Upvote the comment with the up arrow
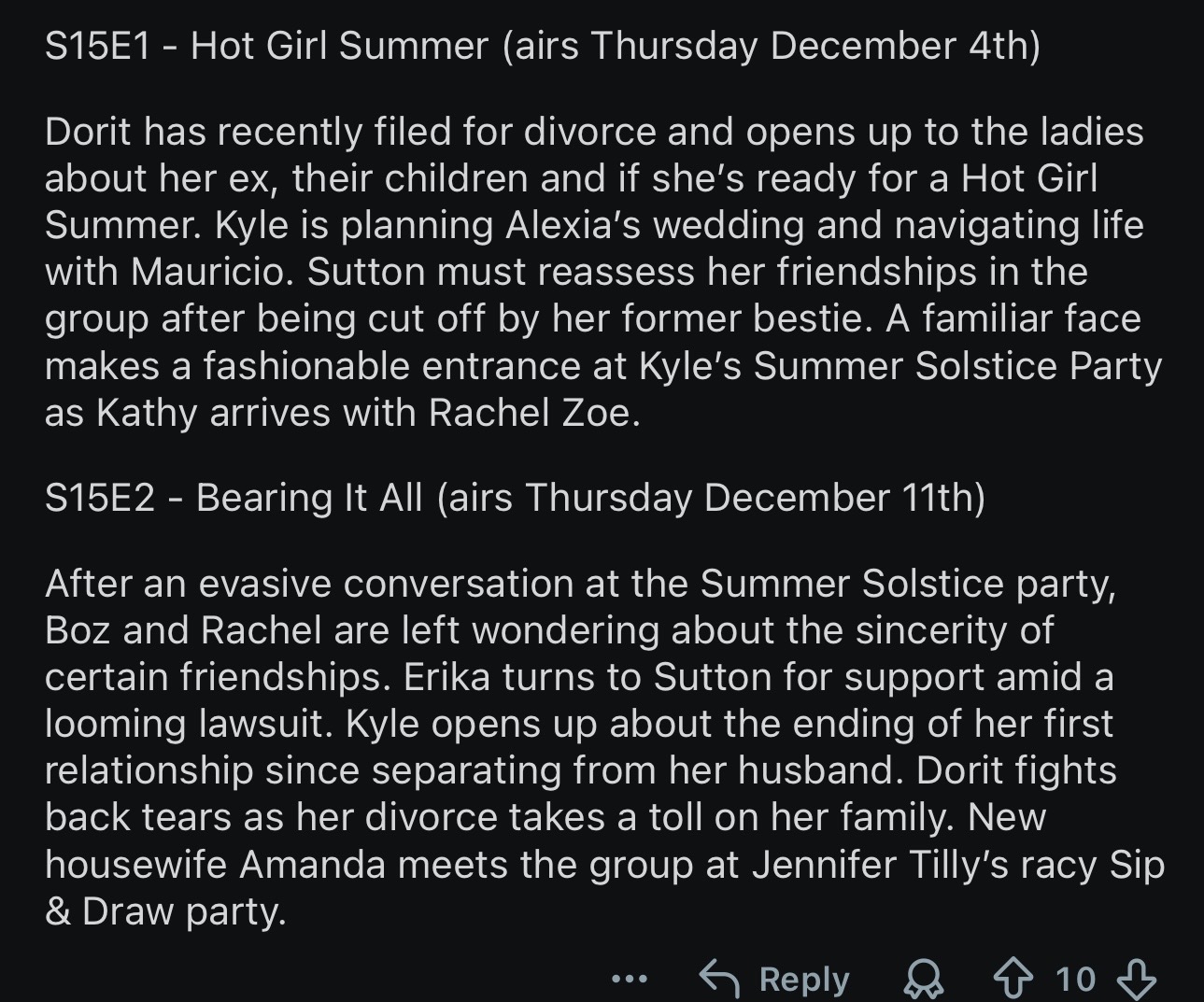The image size is (1204, 1002). [x=1012, y=979]
